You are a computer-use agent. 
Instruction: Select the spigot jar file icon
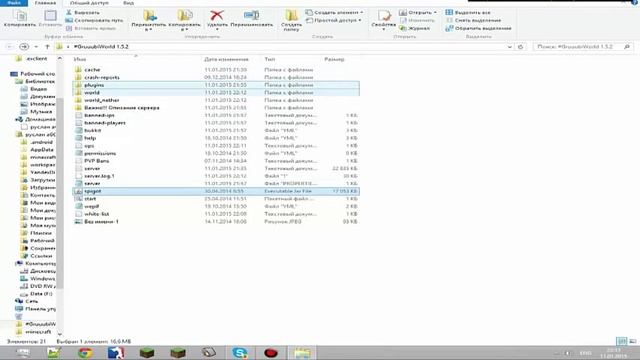(x=78, y=191)
